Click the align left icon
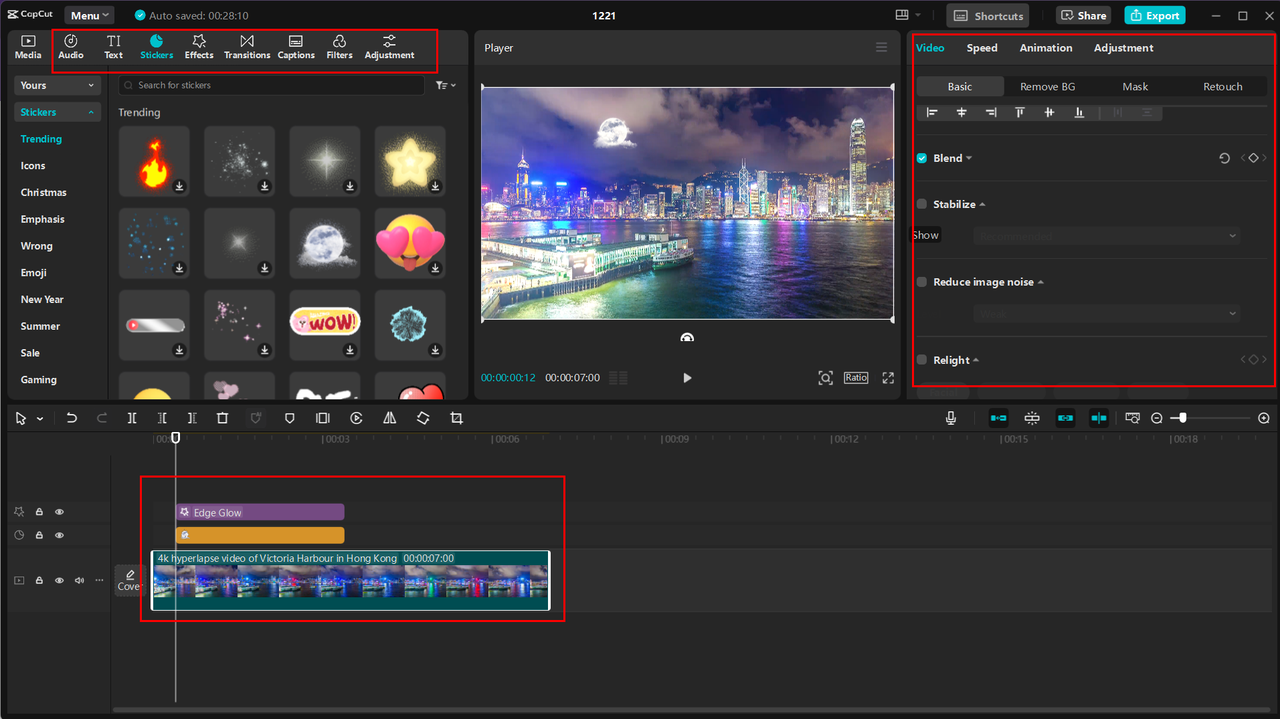 coord(932,113)
